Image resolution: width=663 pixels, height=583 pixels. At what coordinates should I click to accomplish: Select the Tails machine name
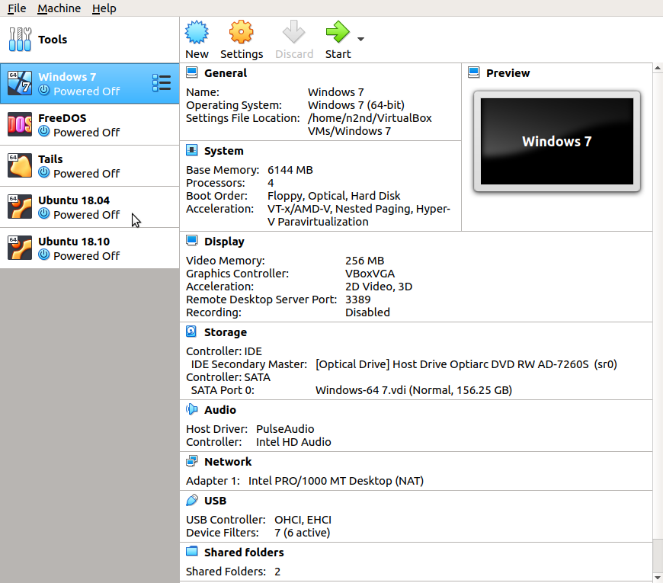coord(50,159)
